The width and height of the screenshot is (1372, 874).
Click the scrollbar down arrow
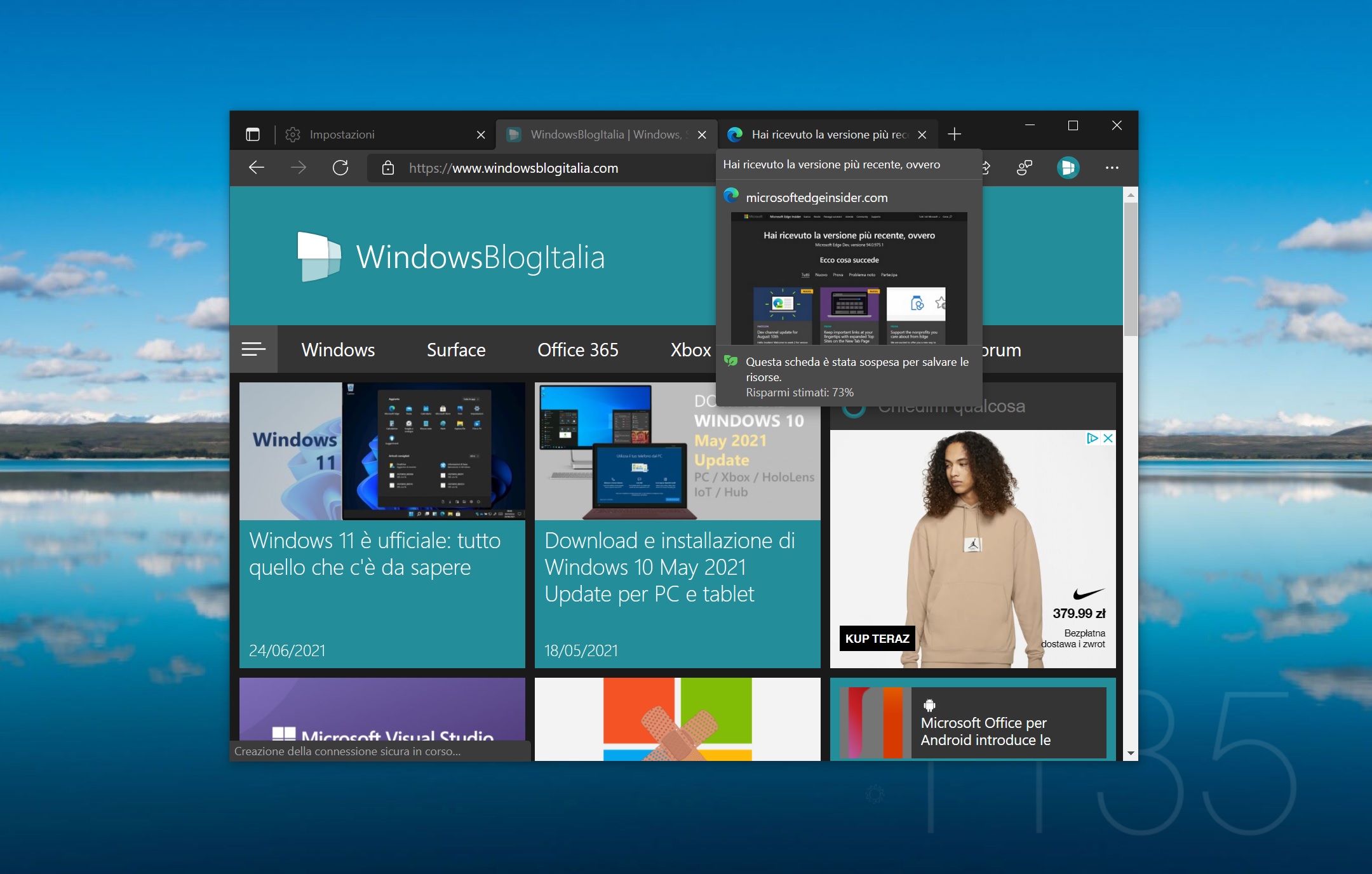pos(1131,753)
